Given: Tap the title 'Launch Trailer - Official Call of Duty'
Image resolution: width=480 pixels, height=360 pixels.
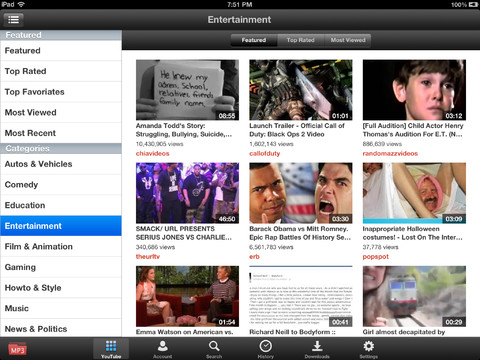Looking at the screenshot, I should (x=297, y=130).
